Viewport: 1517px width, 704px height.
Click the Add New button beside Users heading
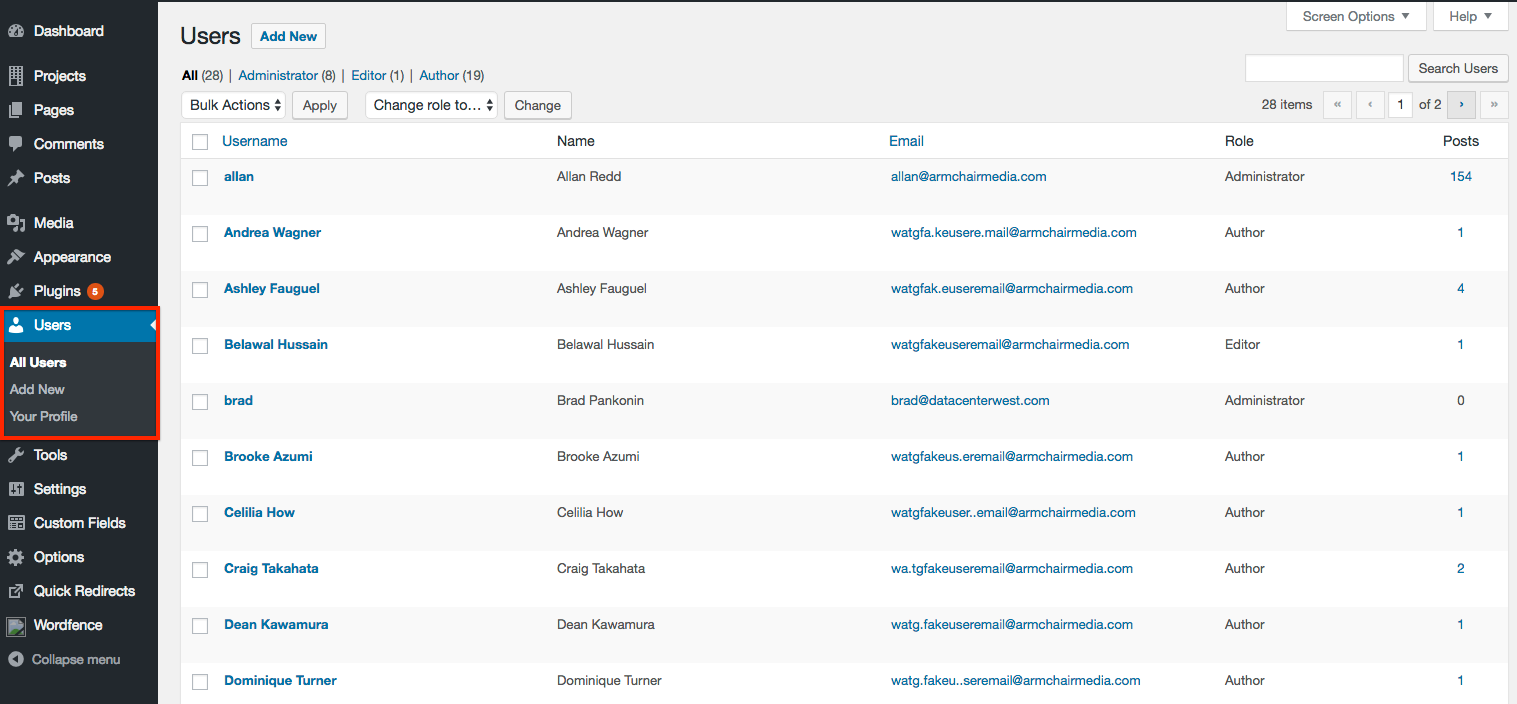click(x=288, y=36)
